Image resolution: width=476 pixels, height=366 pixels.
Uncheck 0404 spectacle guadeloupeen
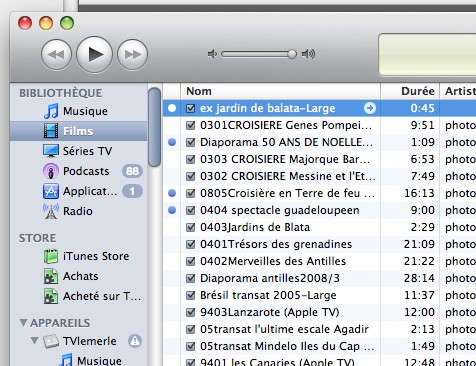coord(190,210)
